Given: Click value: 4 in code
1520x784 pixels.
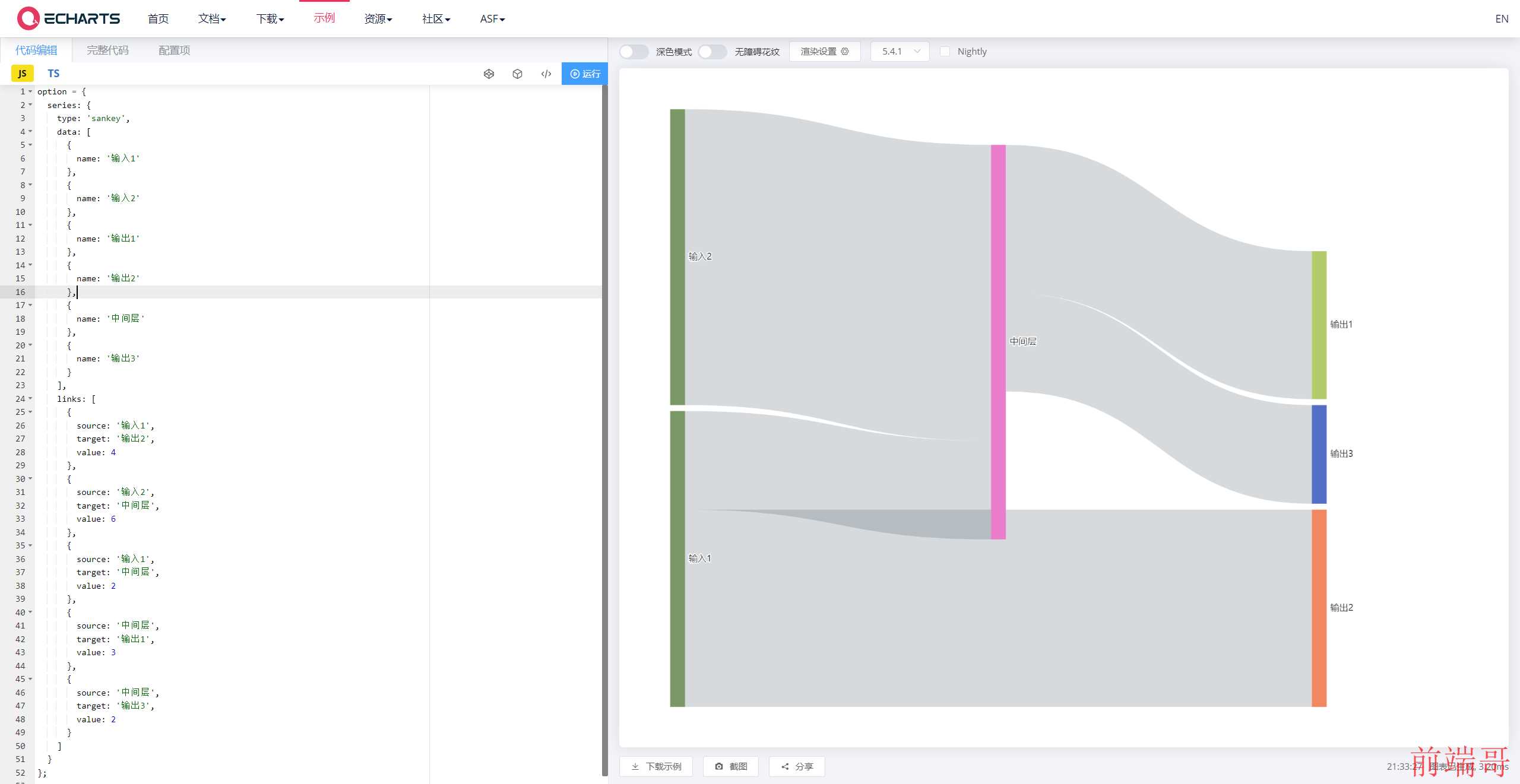Looking at the screenshot, I should point(96,452).
